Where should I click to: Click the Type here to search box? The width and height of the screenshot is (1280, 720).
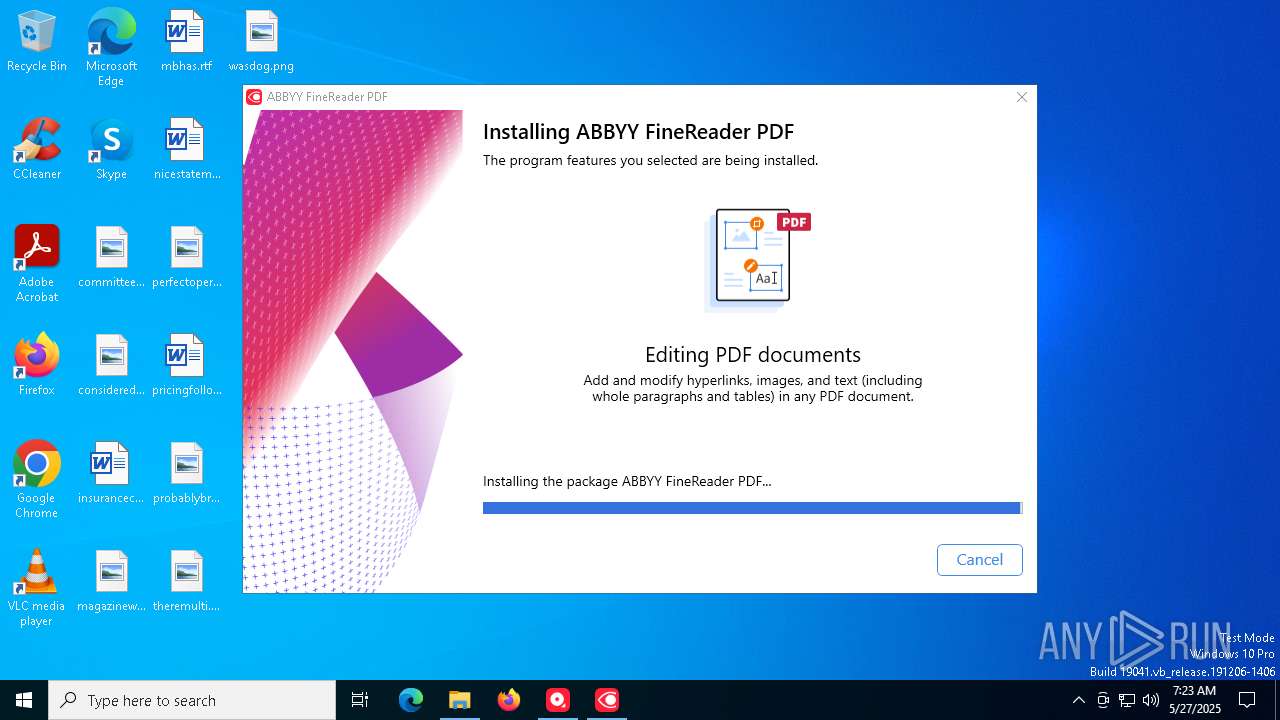pyautogui.click(x=192, y=700)
